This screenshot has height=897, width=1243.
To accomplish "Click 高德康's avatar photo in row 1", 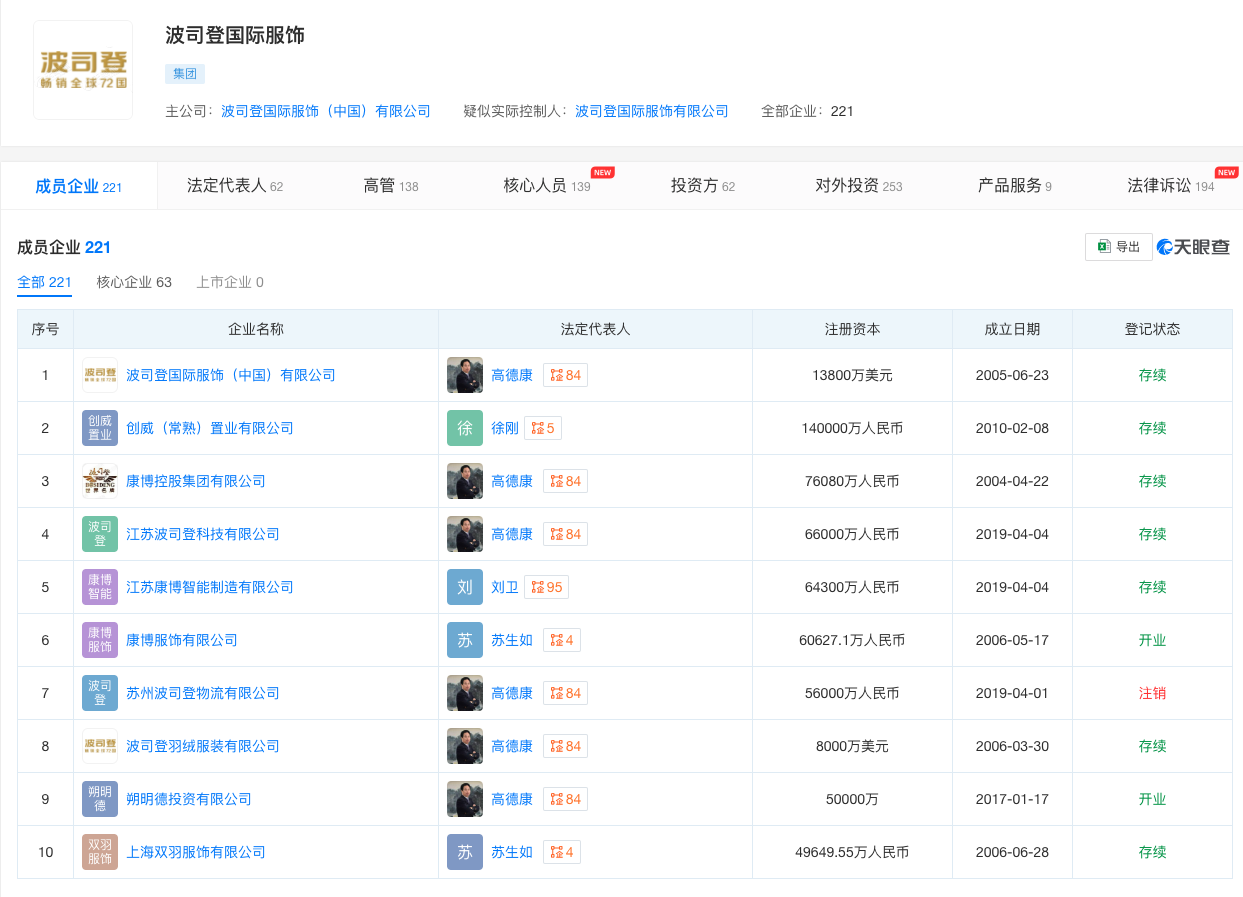I will 464,374.
